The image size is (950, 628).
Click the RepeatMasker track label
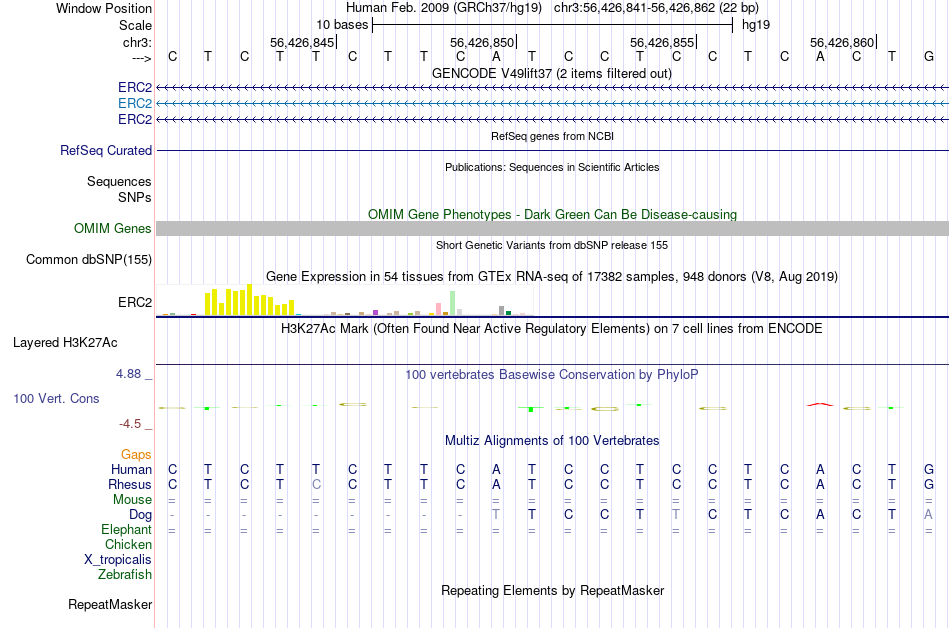[110, 604]
